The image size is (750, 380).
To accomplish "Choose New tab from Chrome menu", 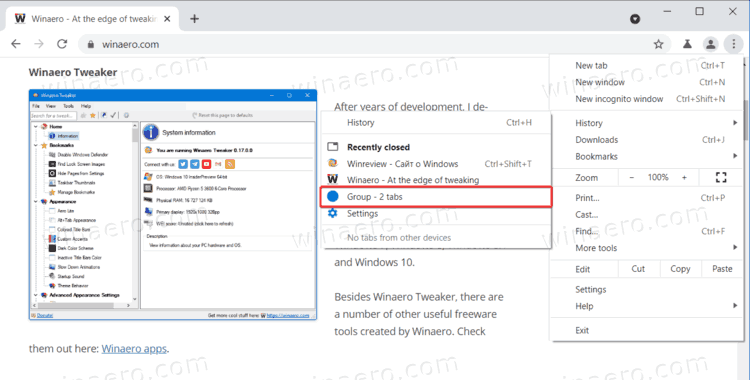I will click(647, 66).
